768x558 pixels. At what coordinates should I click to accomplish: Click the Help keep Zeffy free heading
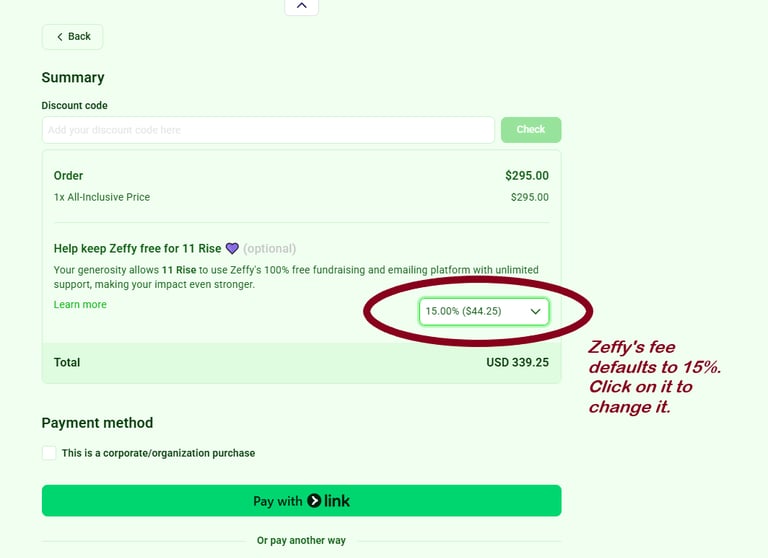(x=137, y=248)
